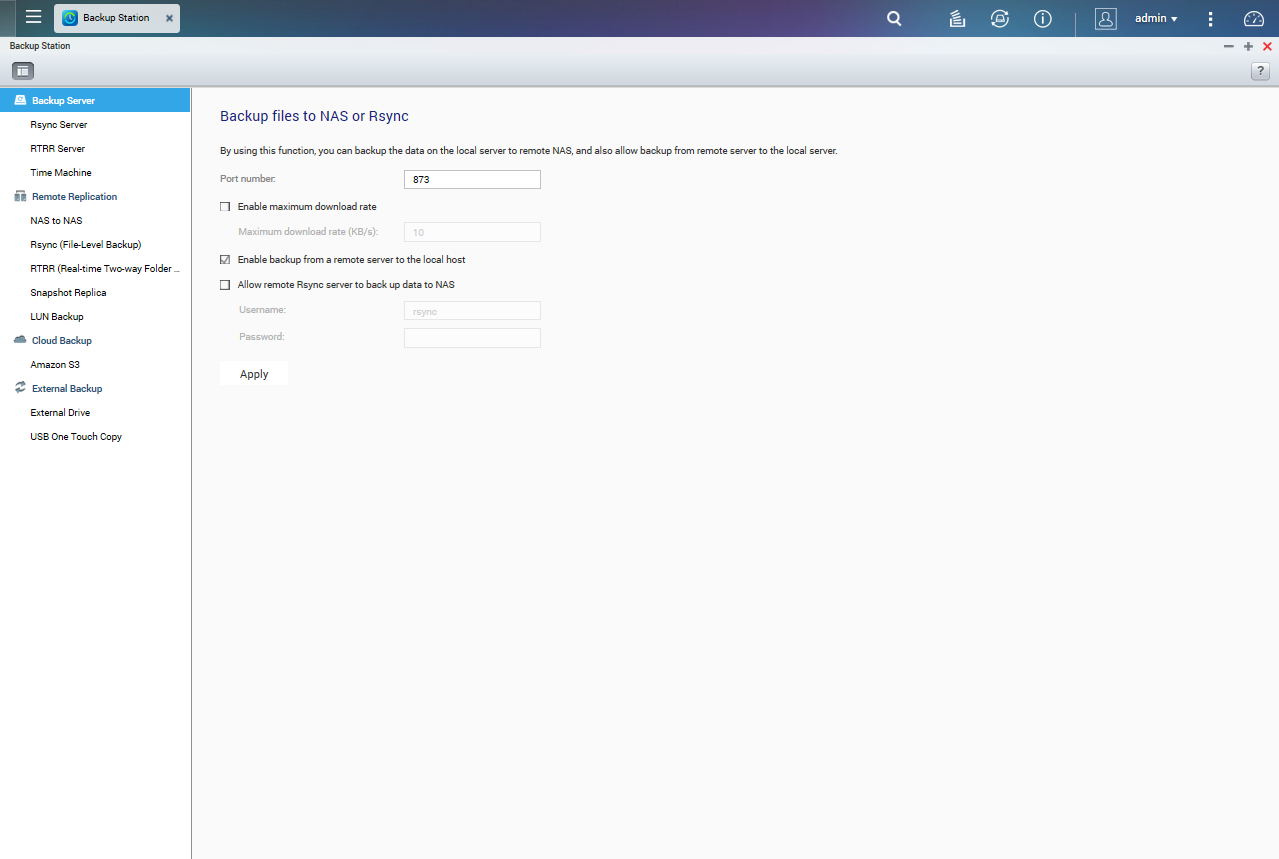This screenshot has height=859, width=1279.
Task: Open Rsync Server settings
Action: [x=59, y=125]
